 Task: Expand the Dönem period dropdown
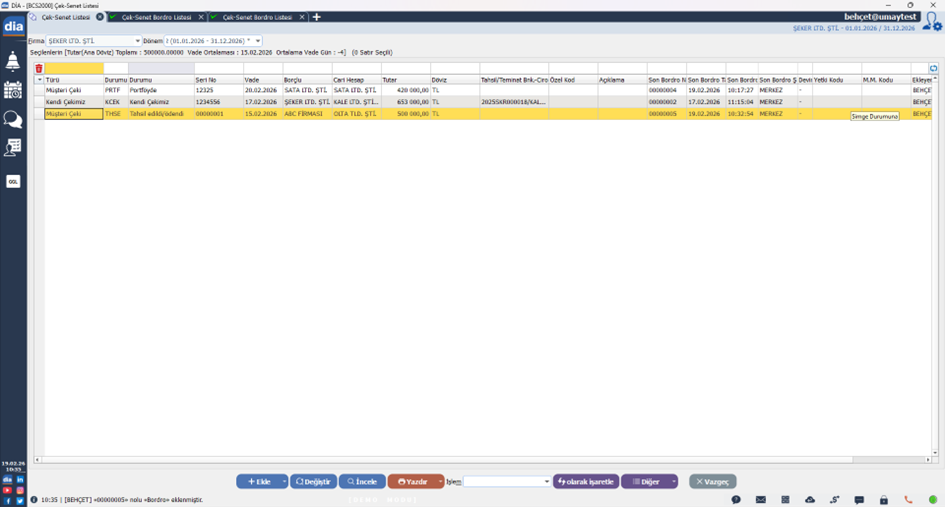(257, 41)
